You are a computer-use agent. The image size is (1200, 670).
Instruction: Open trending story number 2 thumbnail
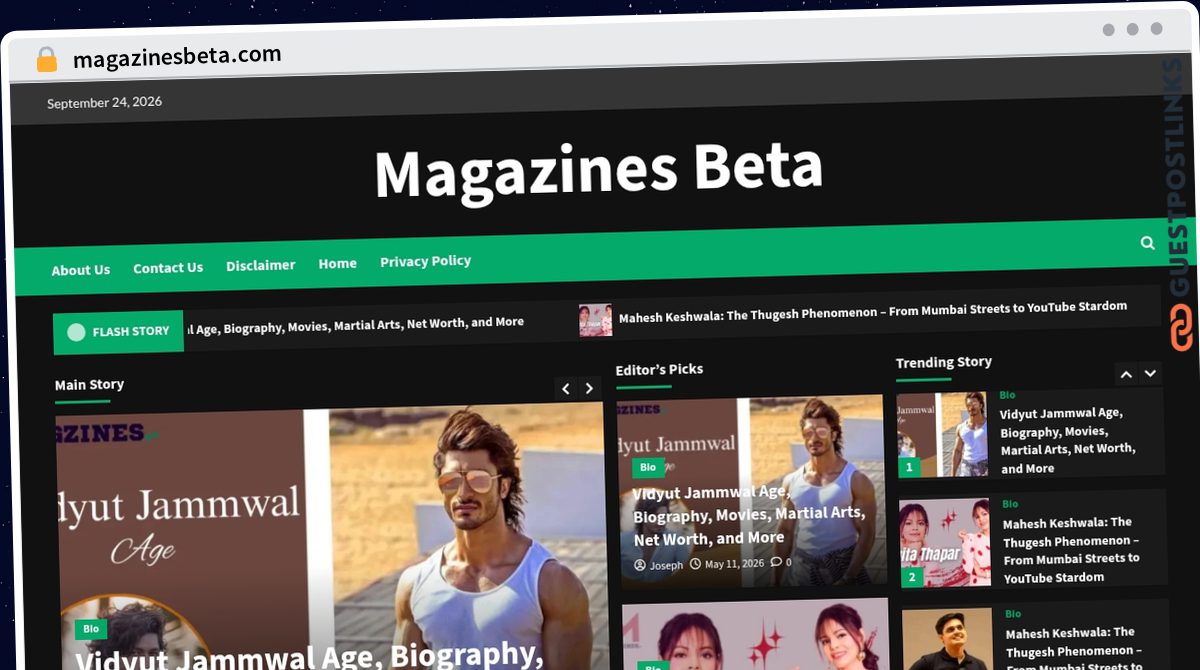coord(945,543)
